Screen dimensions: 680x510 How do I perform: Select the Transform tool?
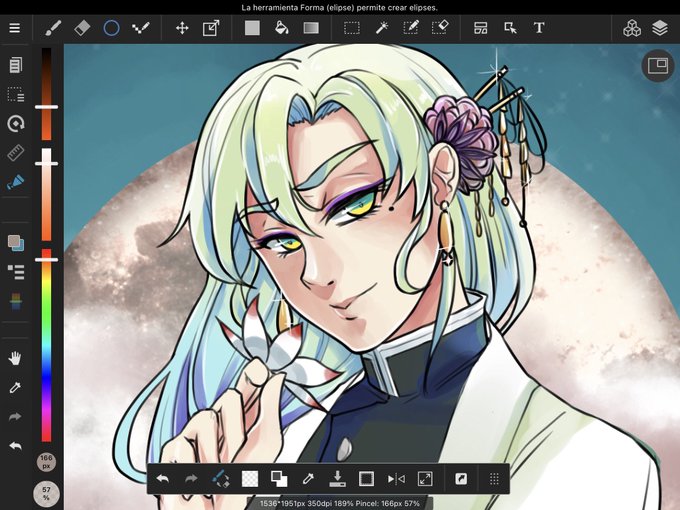click(211, 28)
